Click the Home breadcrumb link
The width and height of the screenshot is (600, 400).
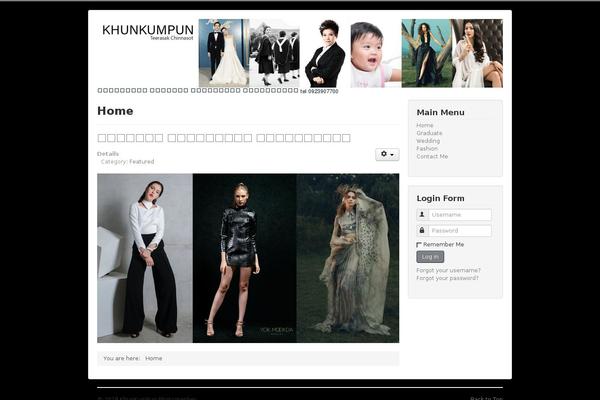pyautogui.click(x=153, y=358)
